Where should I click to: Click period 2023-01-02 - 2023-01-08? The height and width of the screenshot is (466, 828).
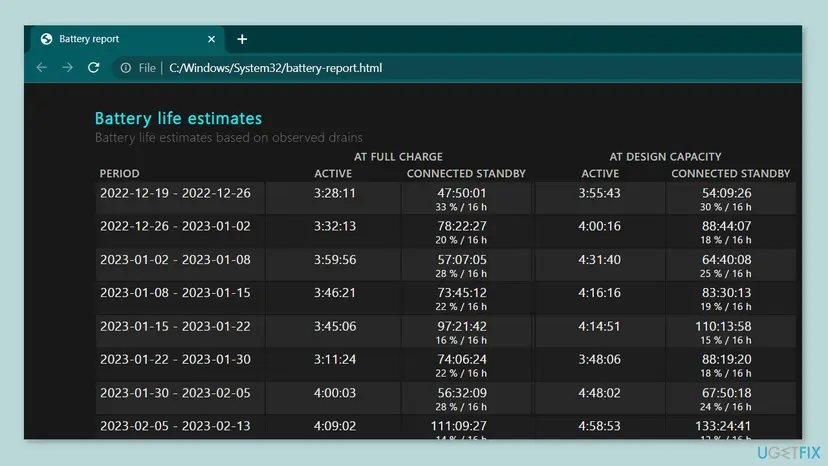(x=175, y=259)
